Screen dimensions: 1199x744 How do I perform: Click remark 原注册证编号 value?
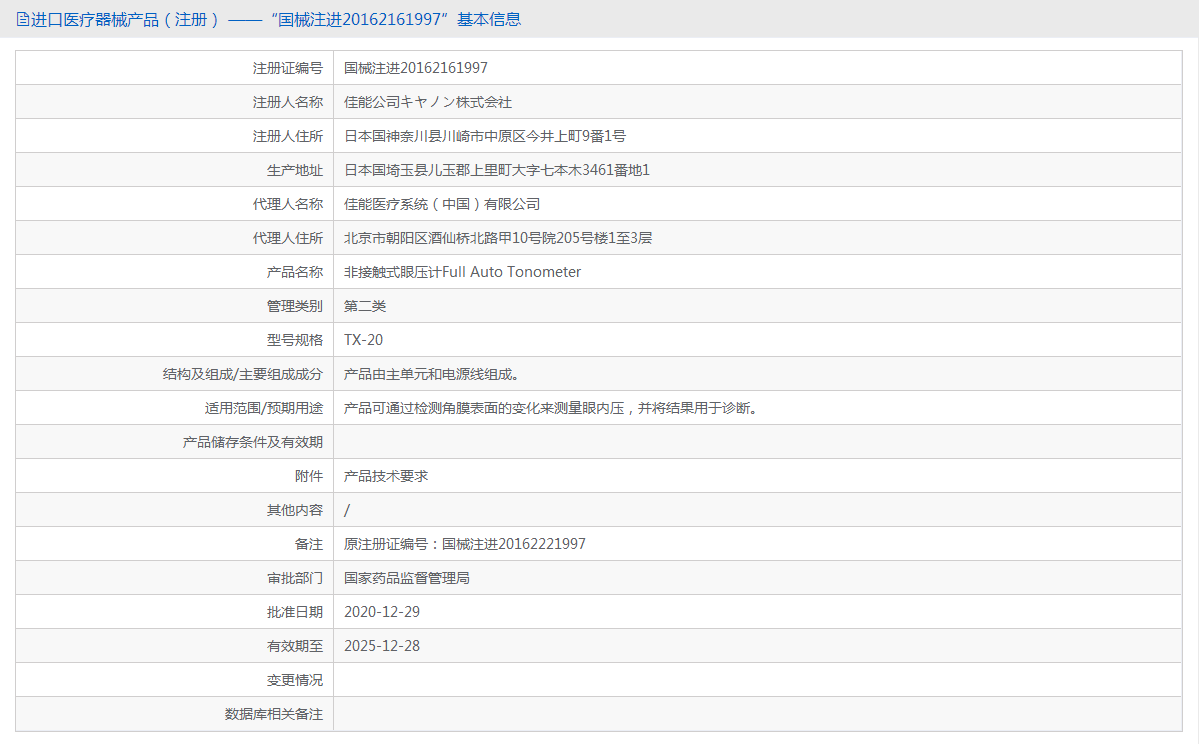[464, 544]
